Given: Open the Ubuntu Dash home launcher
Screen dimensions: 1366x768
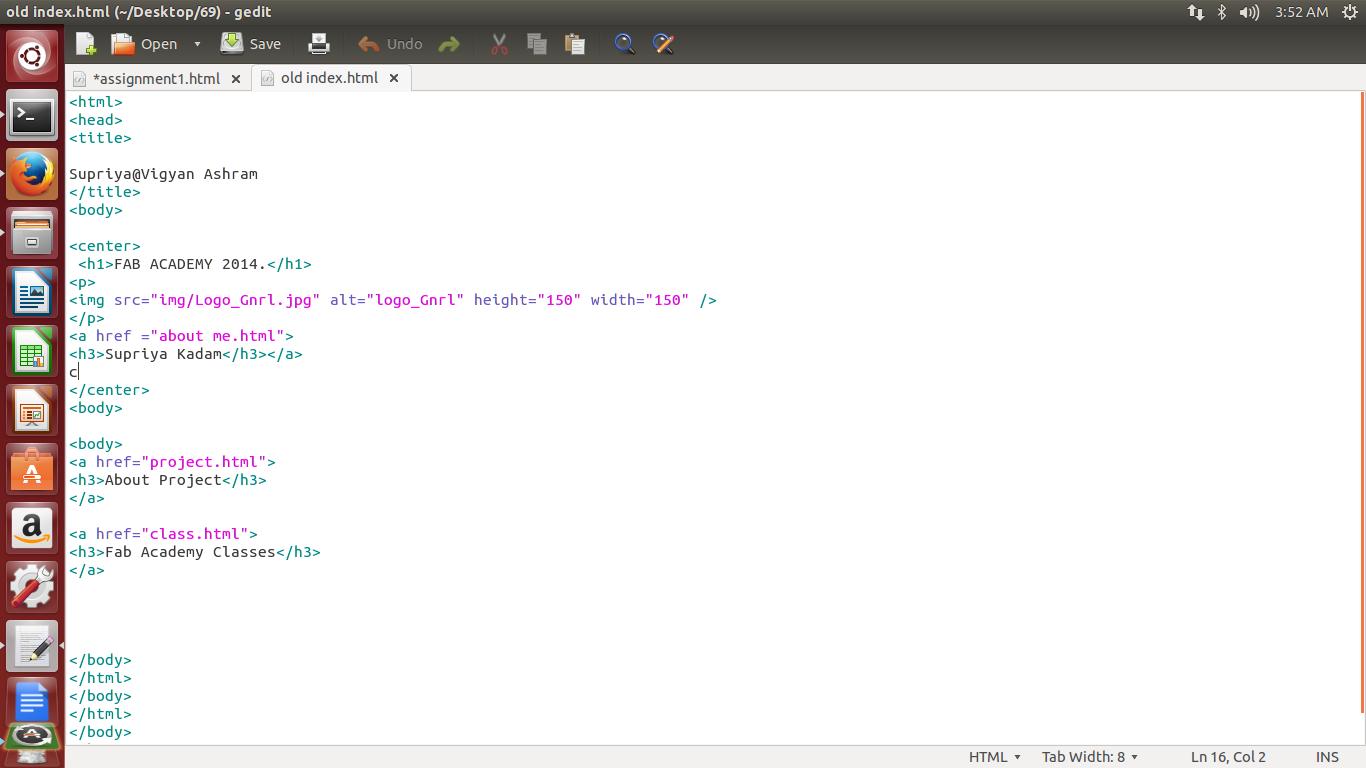Looking at the screenshot, I should point(32,56).
